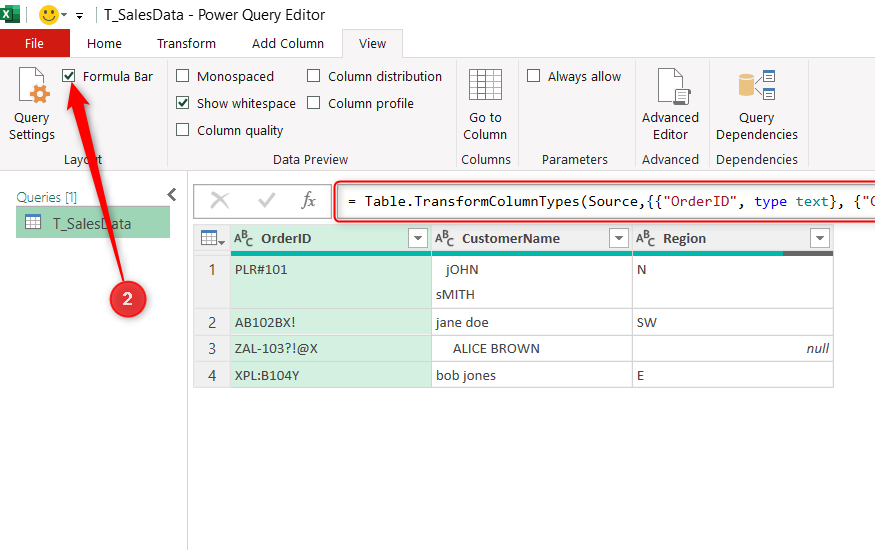This screenshot has height=550, width=875.
Task: Switch to the Transform tab
Action: pos(186,44)
